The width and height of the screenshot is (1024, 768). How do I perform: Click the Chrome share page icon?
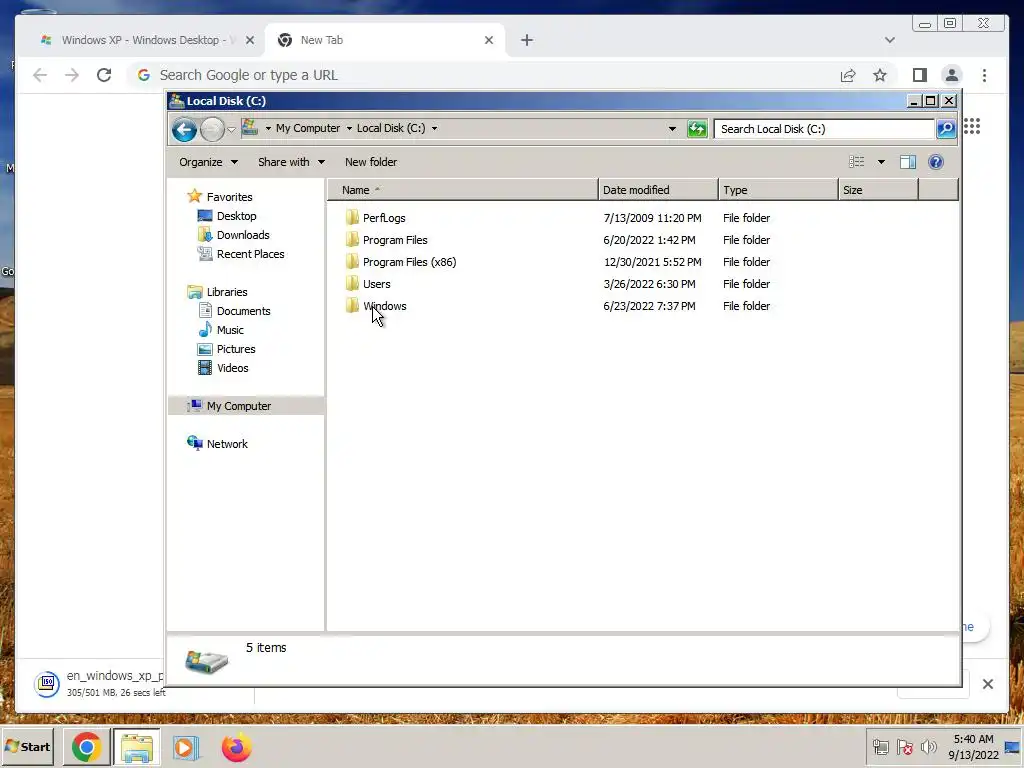pyautogui.click(x=848, y=75)
